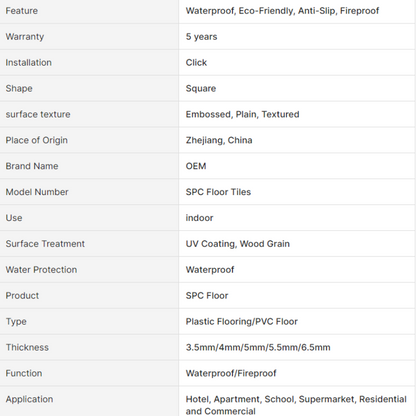Click the 'indoor' use value

point(199,218)
